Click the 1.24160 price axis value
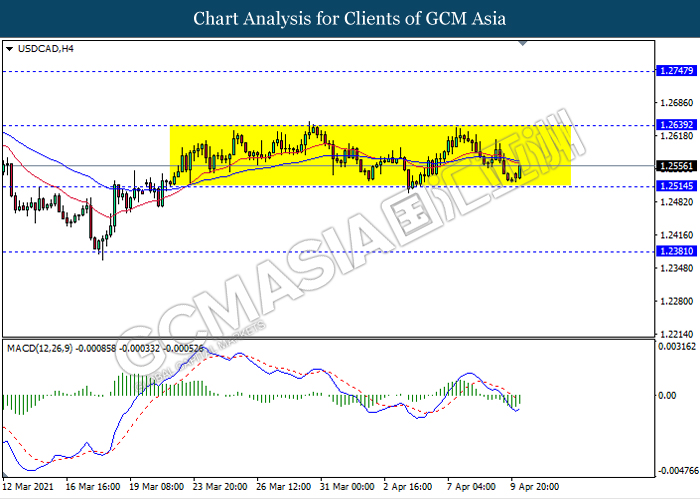 [676, 235]
